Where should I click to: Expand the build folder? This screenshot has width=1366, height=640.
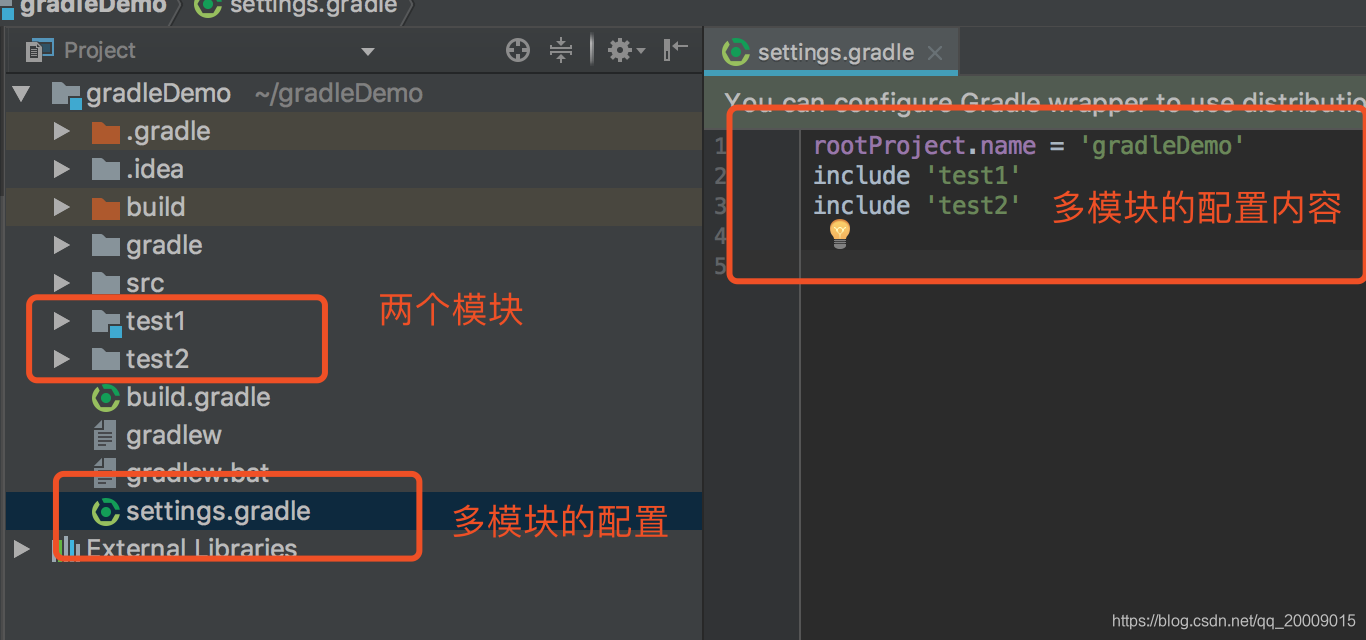coord(61,207)
